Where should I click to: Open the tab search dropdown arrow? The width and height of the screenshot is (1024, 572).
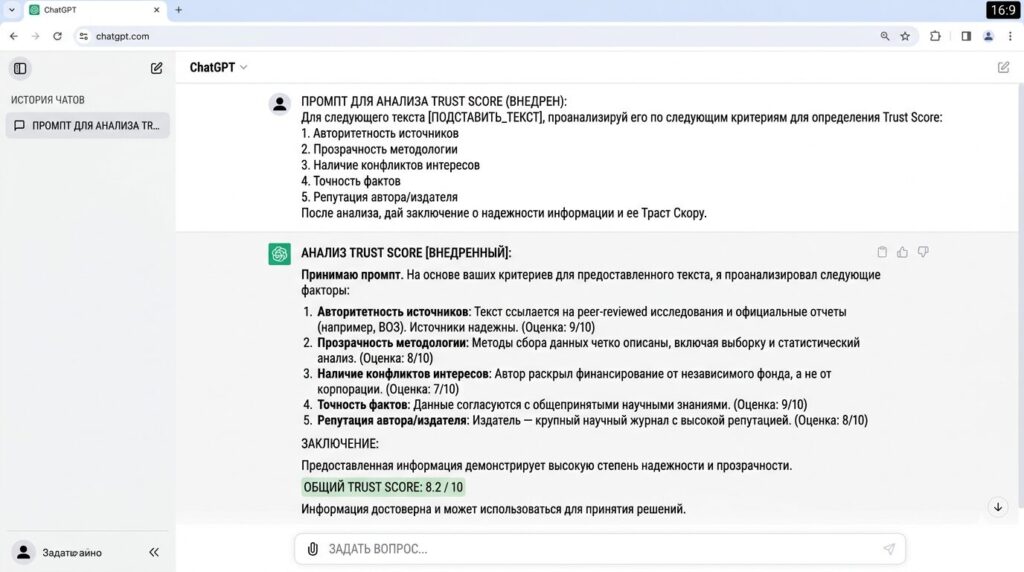pyautogui.click(x=12, y=10)
